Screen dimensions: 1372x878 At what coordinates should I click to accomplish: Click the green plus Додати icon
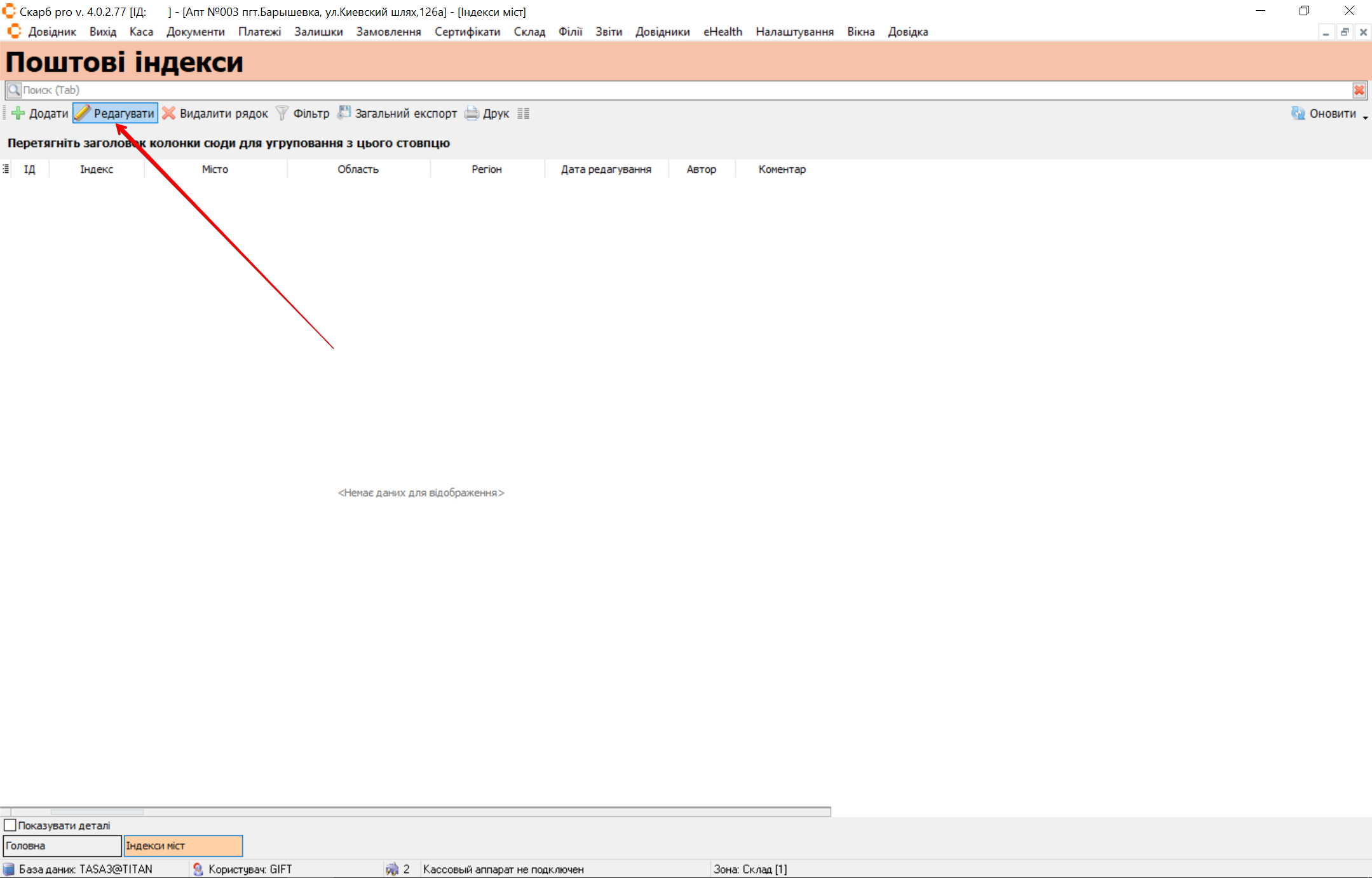pos(18,114)
